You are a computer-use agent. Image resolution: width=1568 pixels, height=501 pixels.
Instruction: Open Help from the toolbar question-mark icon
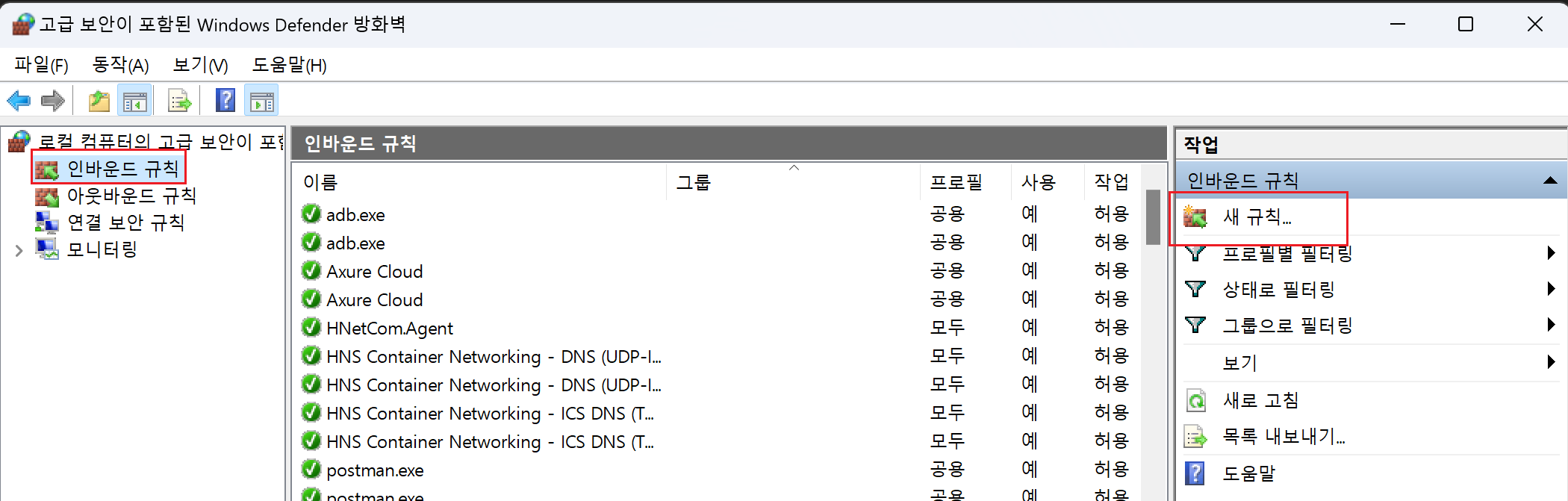225,100
